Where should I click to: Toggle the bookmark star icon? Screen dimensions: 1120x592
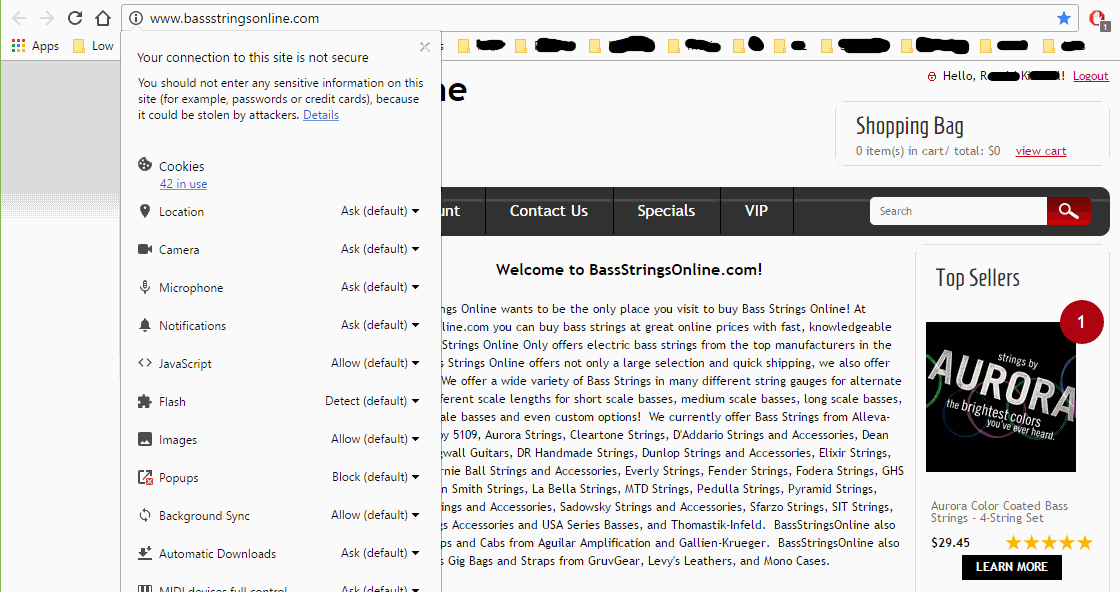[1064, 18]
